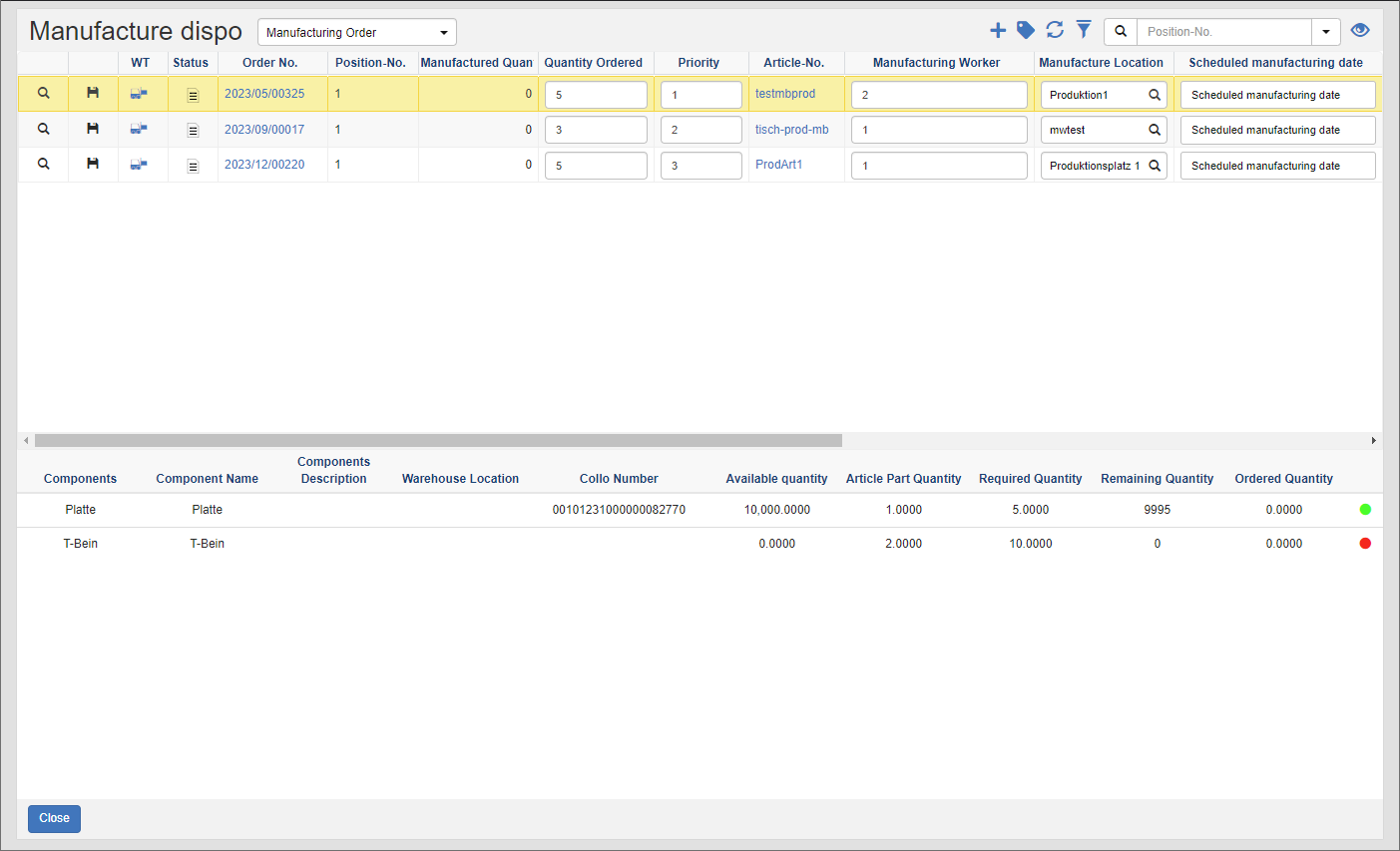Click the tag icon in toolbar
1400x851 pixels.
coord(1025,31)
